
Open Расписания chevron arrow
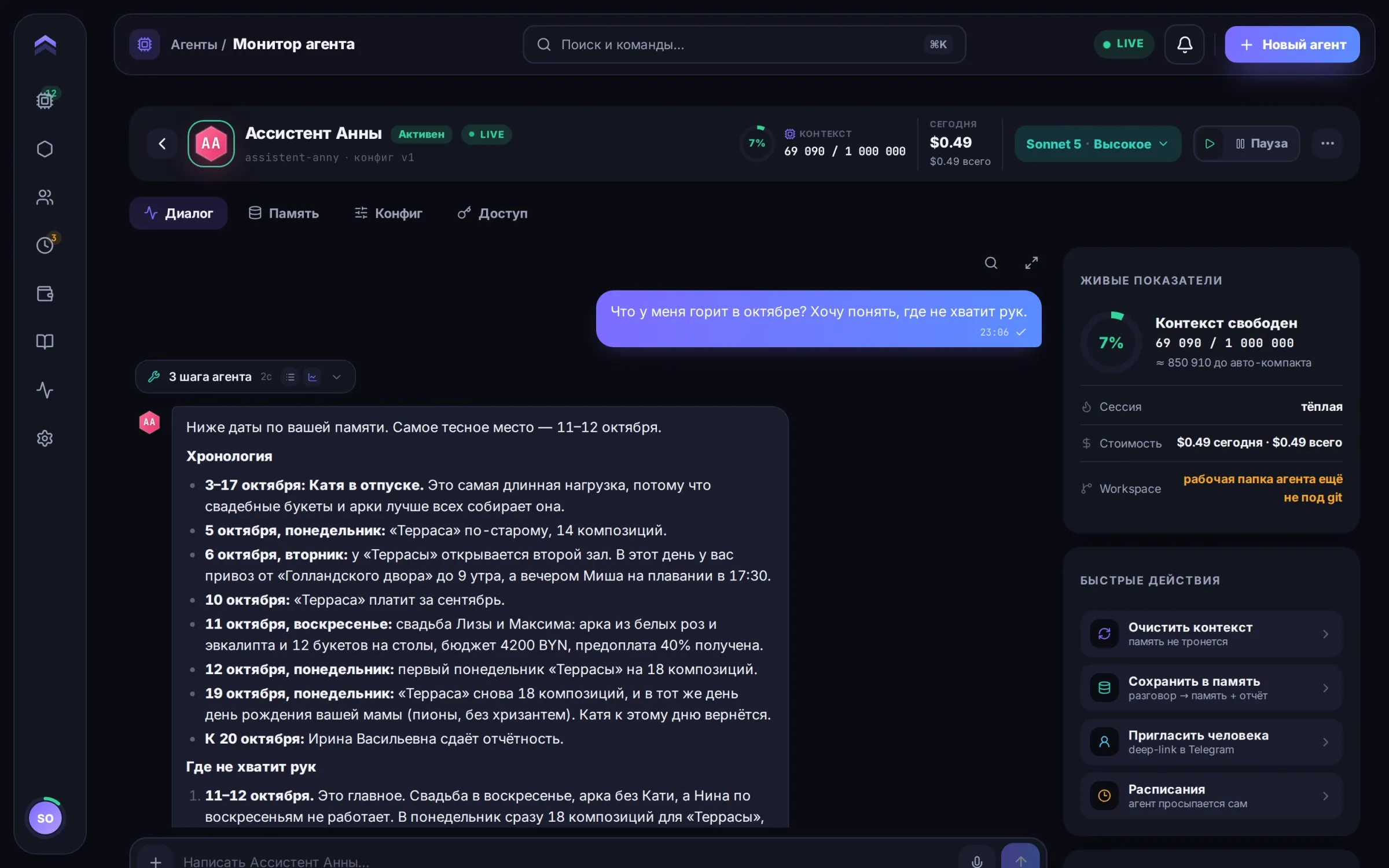[1325, 796]
